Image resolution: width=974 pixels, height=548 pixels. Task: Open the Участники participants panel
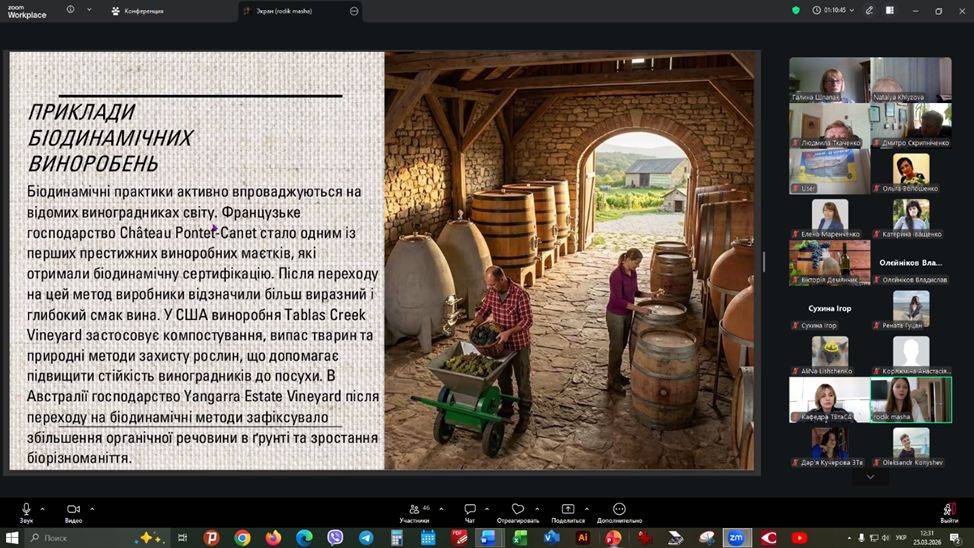413,511
